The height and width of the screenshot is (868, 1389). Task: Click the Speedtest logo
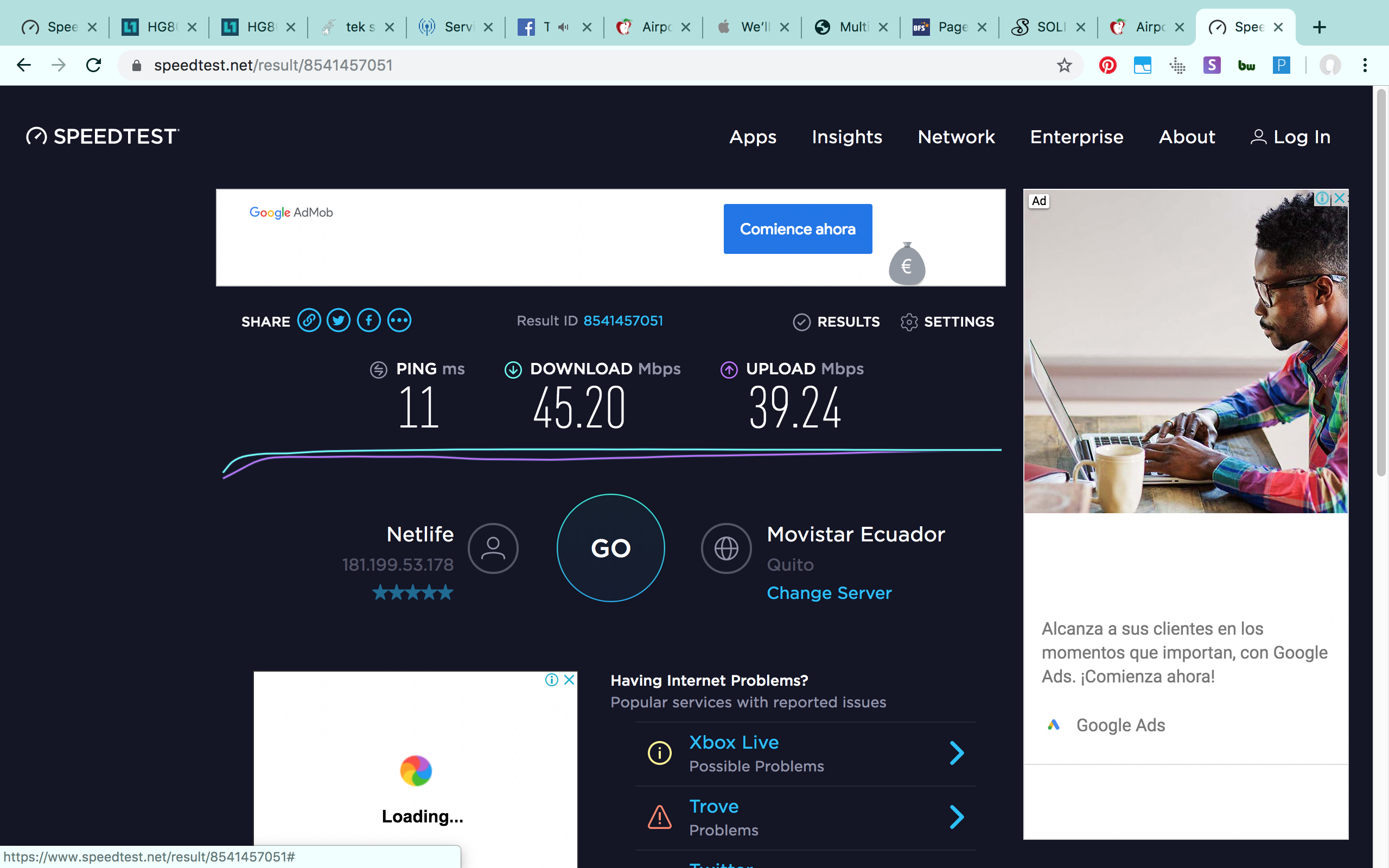pos(103,137)
